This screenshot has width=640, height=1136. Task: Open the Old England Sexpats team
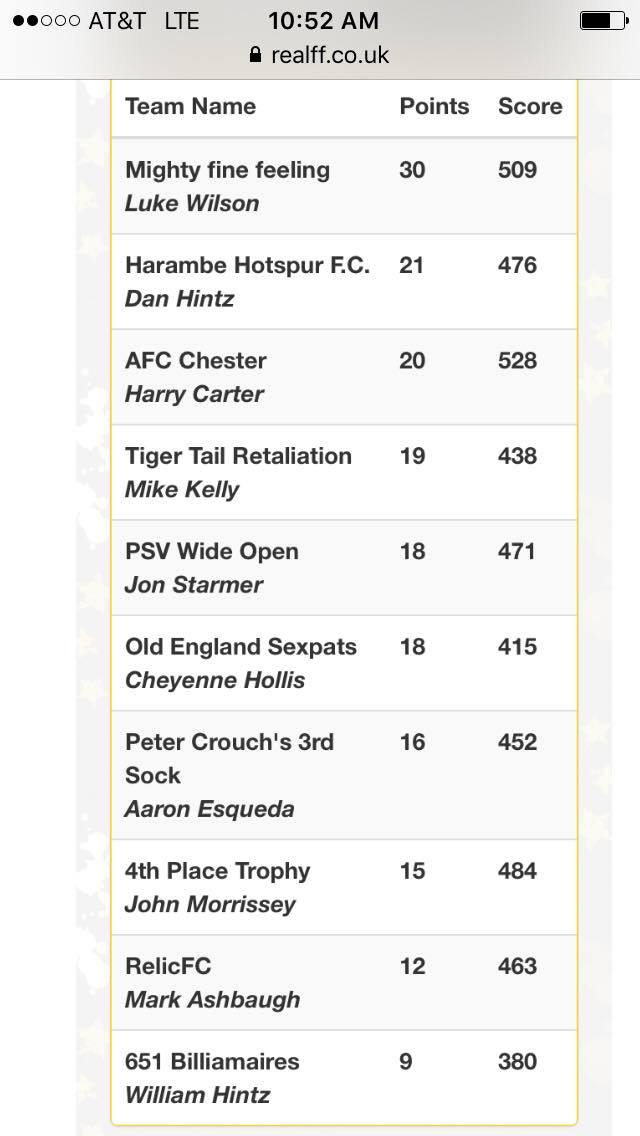pos(241,647)
